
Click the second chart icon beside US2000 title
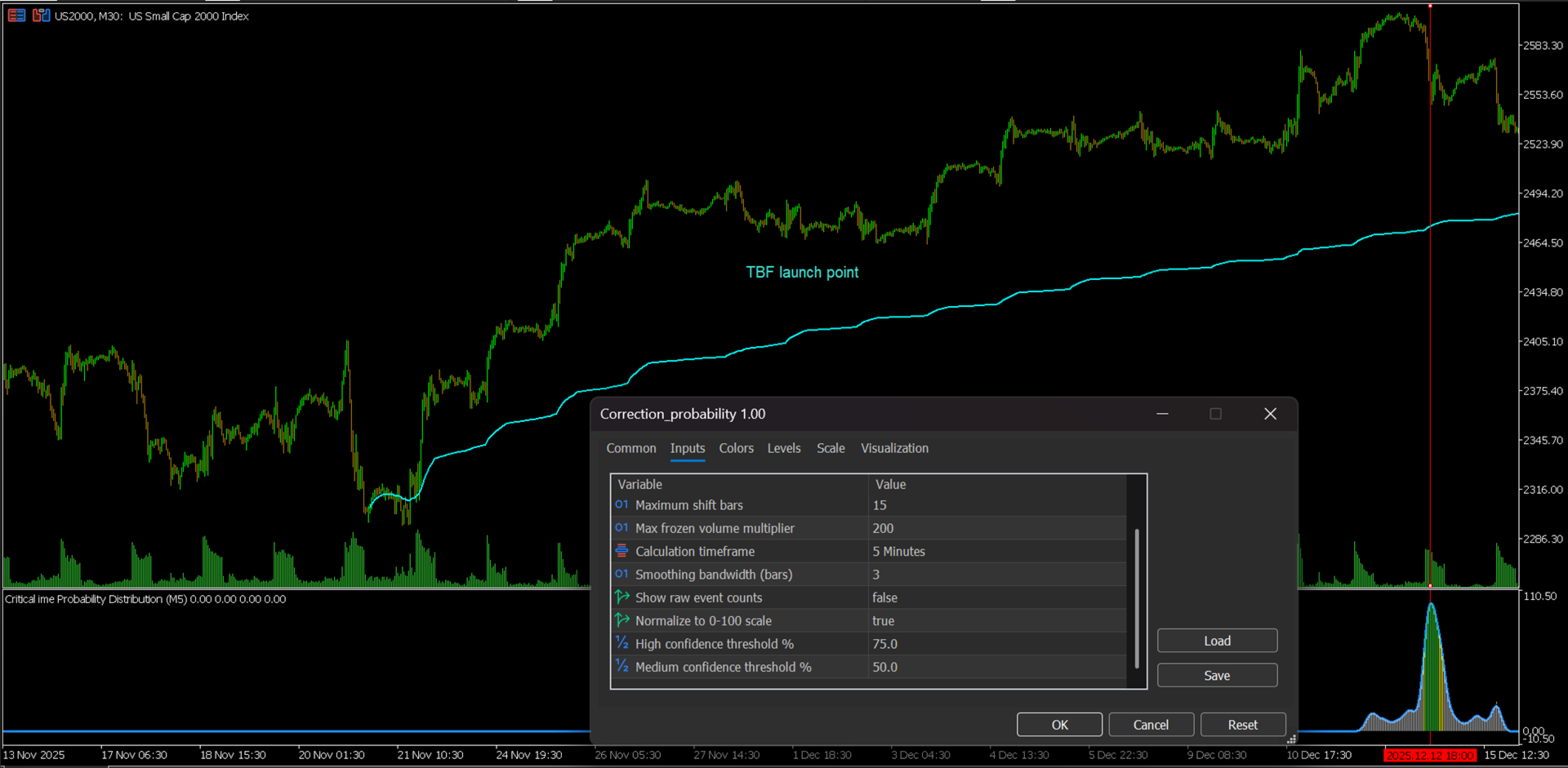[41, 16]
